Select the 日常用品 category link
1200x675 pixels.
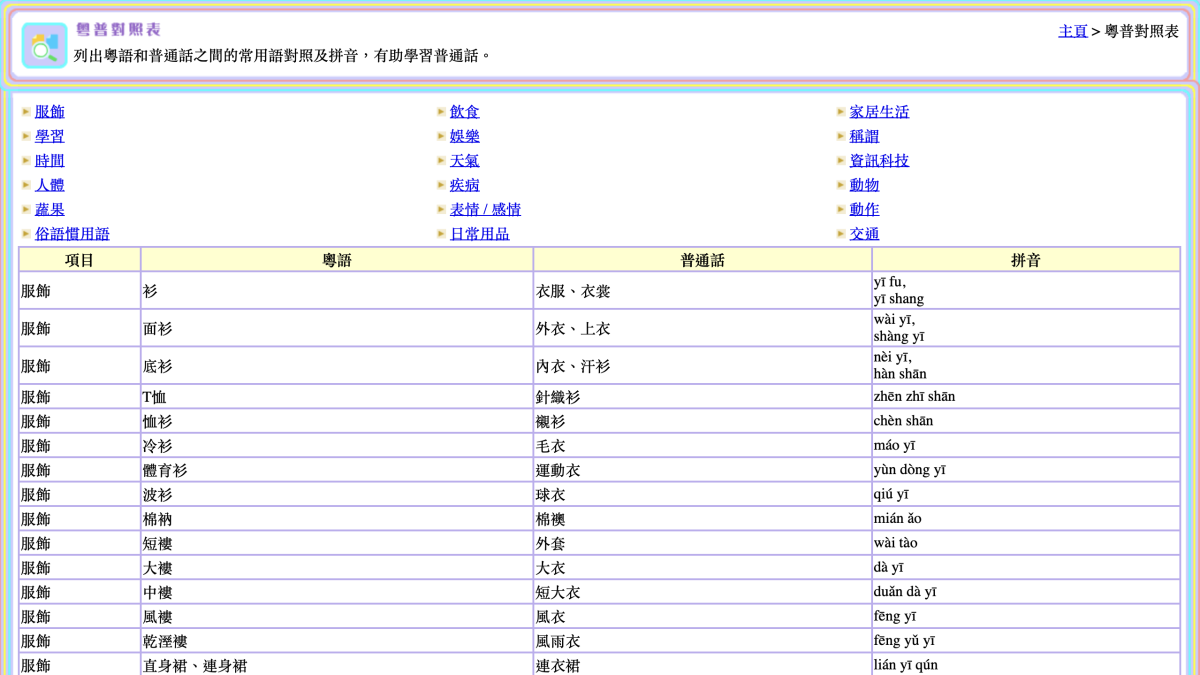point(480,234)
